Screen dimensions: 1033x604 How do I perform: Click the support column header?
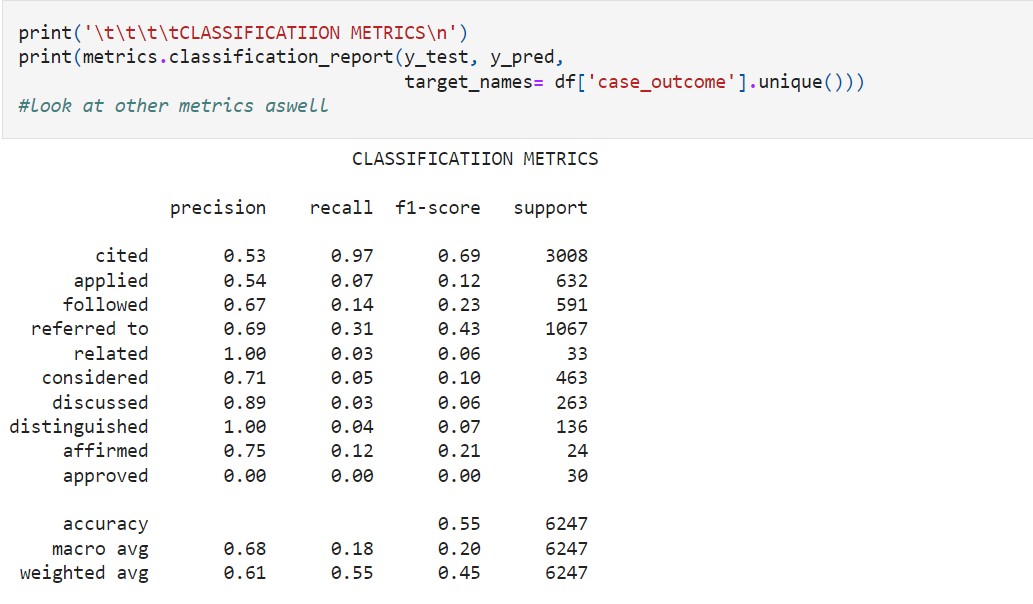[x=550, y=208]
